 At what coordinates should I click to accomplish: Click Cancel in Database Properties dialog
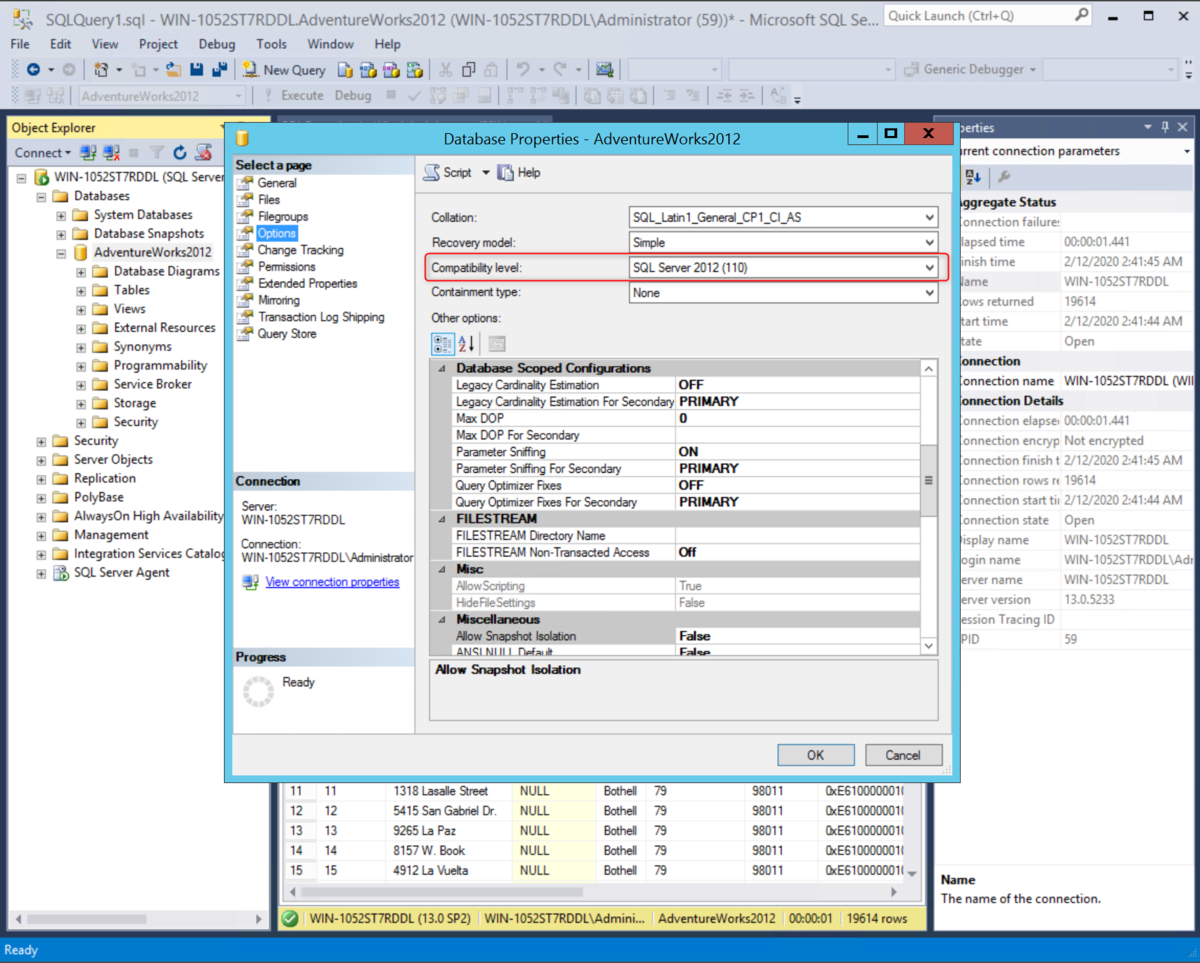(903, 755)
